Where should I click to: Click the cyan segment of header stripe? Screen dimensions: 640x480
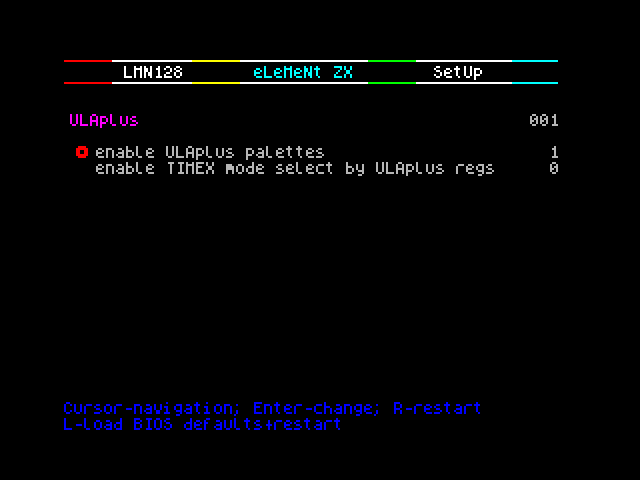[x=535, y=61]
